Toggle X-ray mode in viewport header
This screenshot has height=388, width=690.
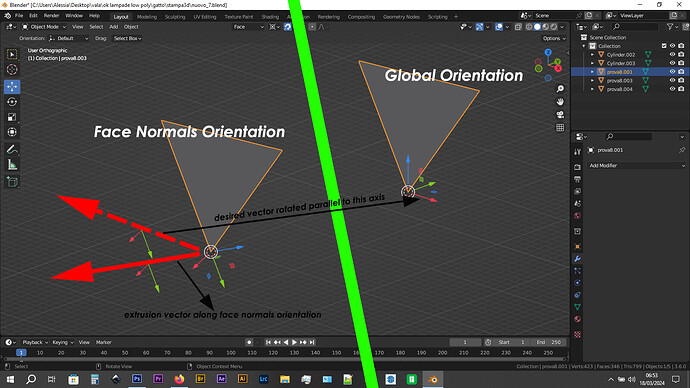[518, 27]
